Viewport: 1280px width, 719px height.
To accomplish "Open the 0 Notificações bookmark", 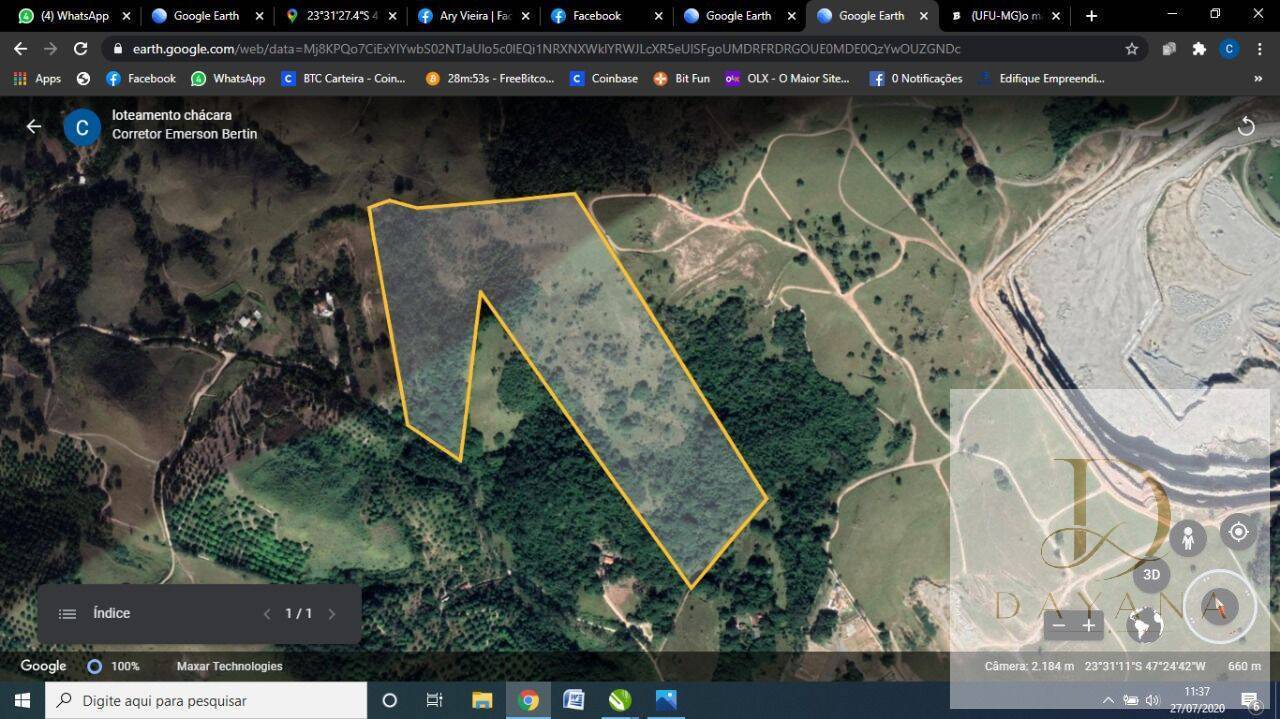I will pyautogui.click(x=916, y=78).
